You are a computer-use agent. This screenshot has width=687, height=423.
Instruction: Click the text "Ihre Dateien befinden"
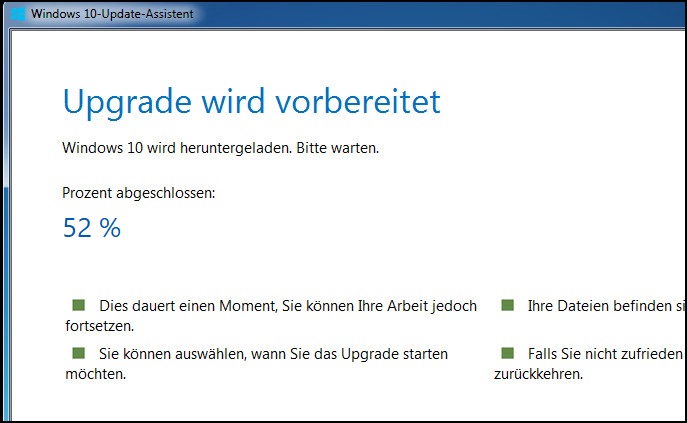pyautogui.click(x=600, y=305)
